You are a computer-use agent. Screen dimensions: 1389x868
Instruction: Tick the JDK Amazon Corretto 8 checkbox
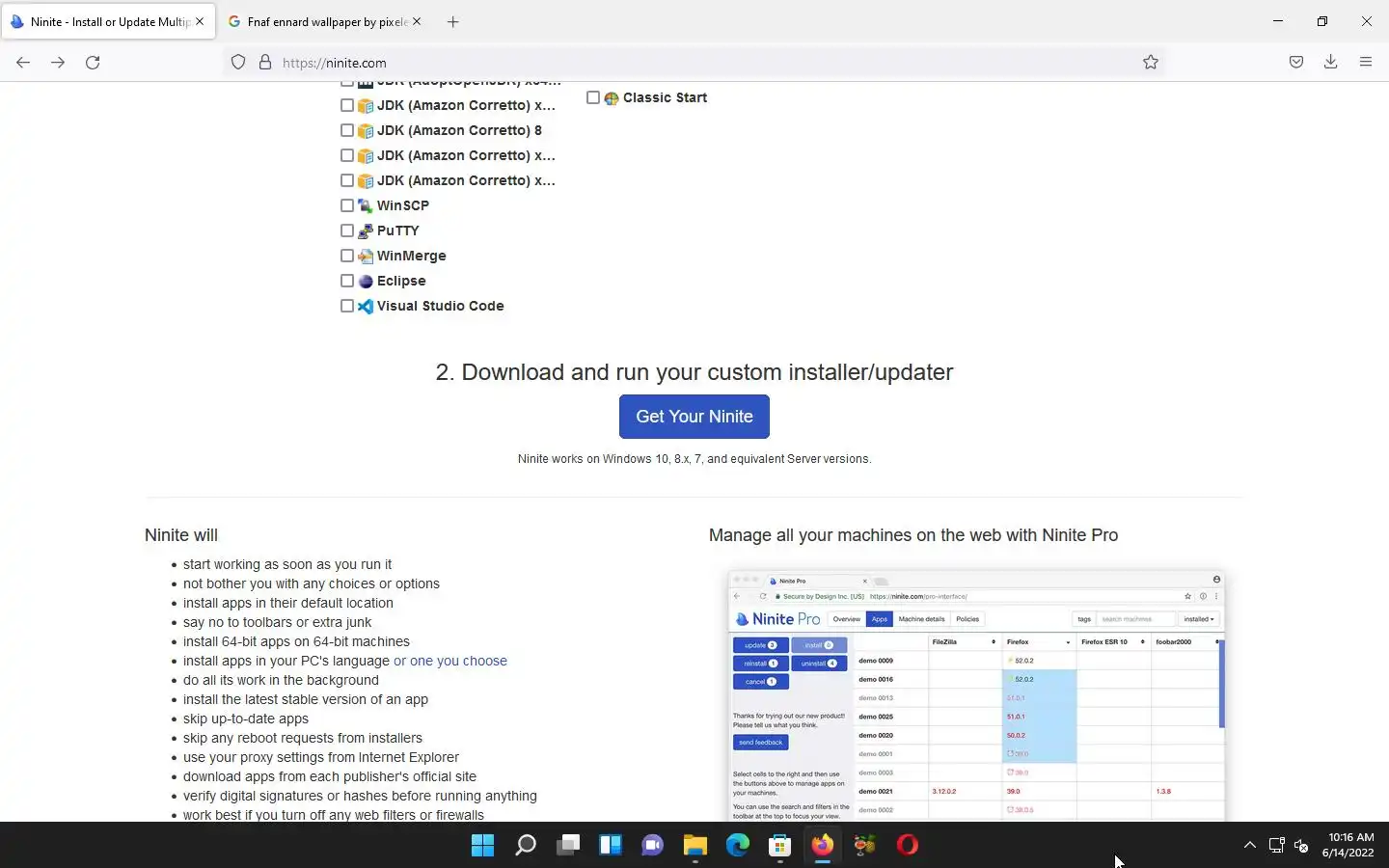click(x=347, y=130)
